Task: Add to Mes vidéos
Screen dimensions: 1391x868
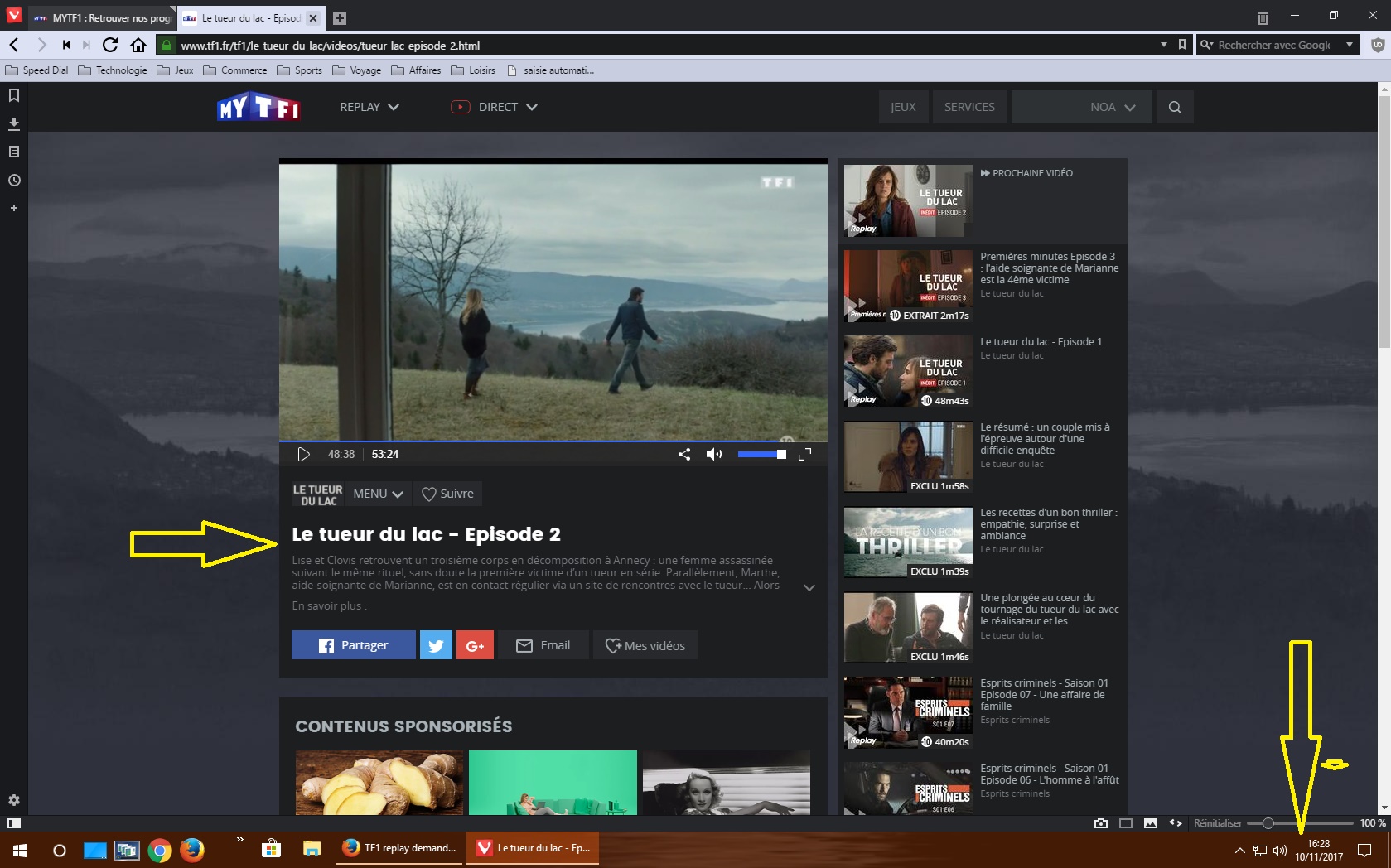Action: pyautogui.click(x=645, y=645)
